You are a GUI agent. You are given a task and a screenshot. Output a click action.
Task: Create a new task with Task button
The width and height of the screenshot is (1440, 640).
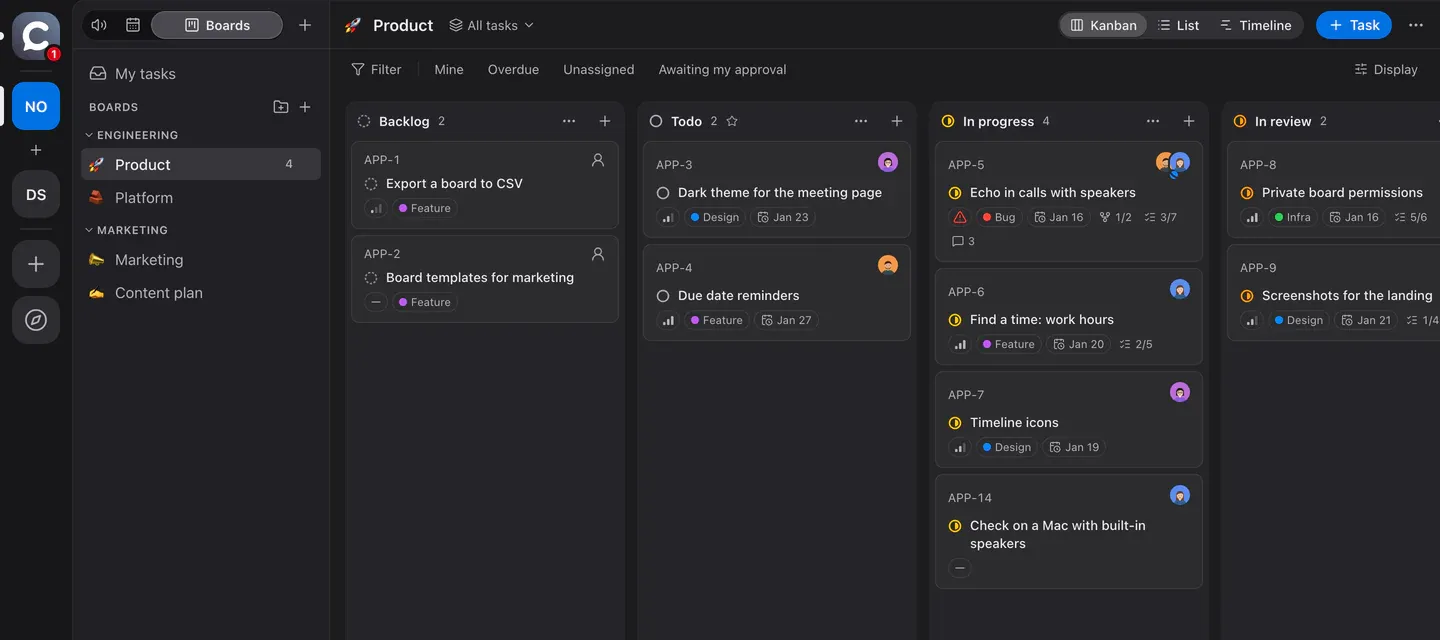click(x=1354, y=25)
